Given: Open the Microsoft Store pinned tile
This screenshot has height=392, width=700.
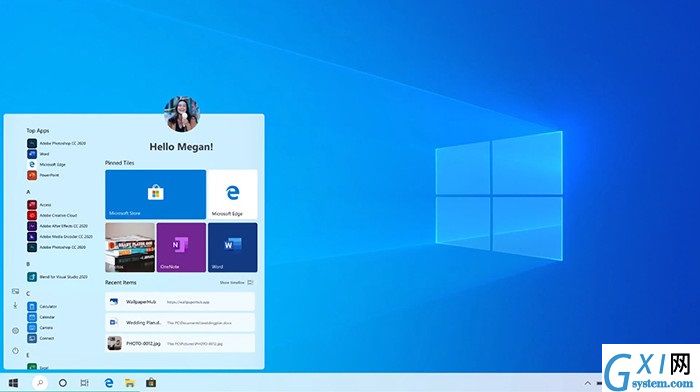Looking at the screenshot, I should pos(155,194).
